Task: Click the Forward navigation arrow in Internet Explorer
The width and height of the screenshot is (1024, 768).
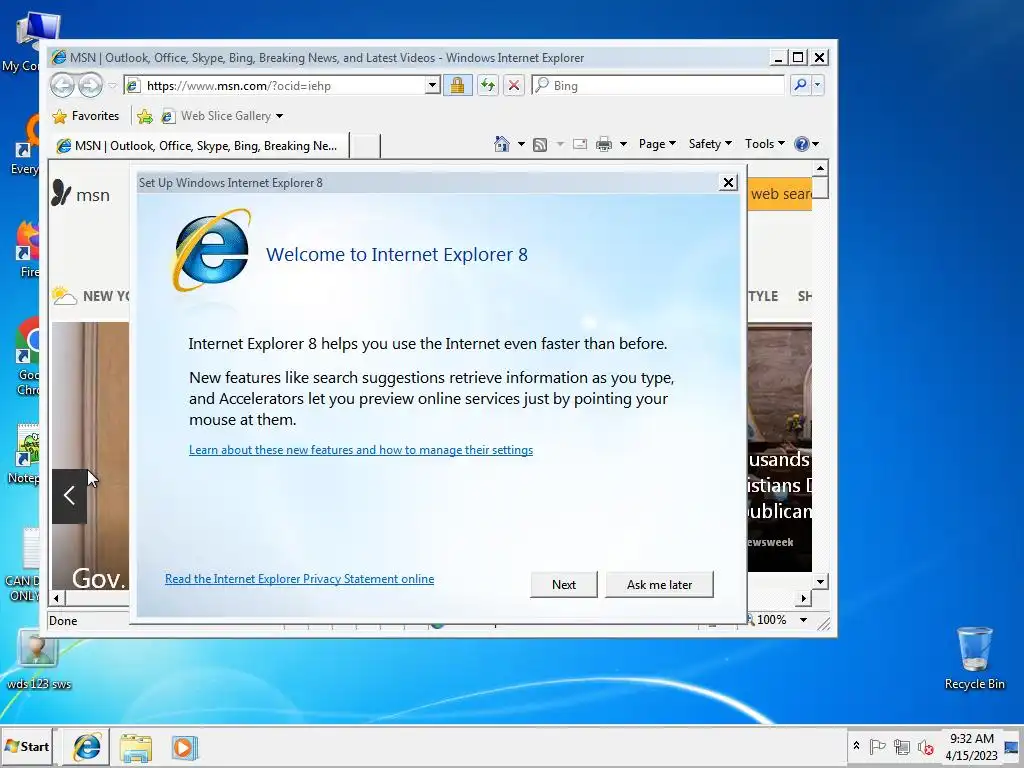Action: pyautogui.click(x=90, y=85)
